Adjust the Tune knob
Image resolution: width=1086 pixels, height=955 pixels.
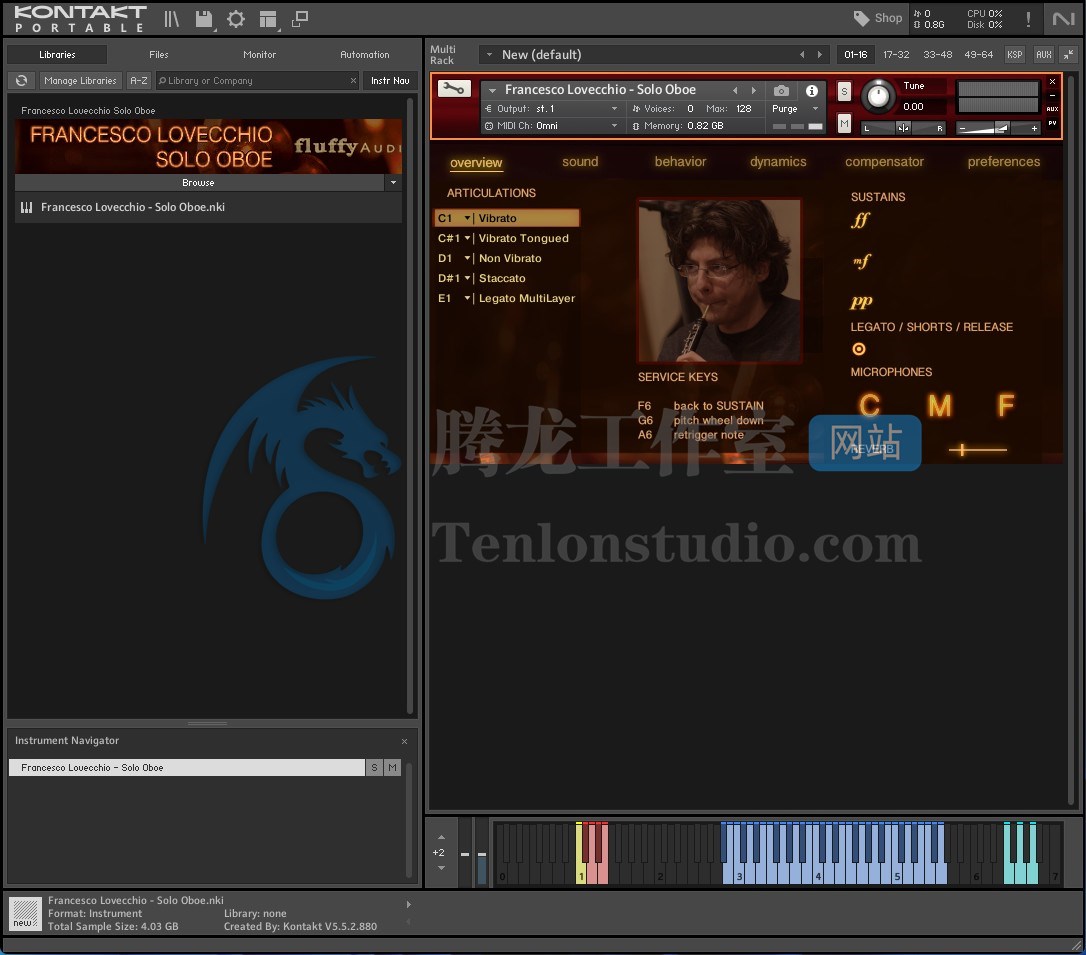pyautogui.click(x=878, y=96)
